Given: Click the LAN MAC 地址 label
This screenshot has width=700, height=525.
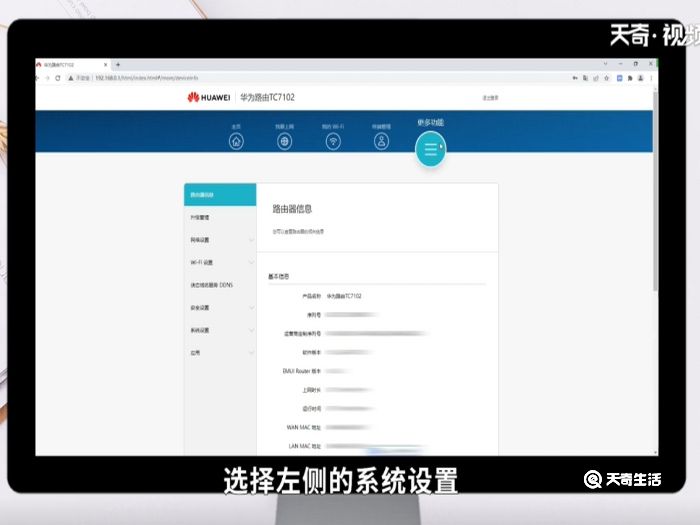Looking at the screenshot, I should point(305,446).
